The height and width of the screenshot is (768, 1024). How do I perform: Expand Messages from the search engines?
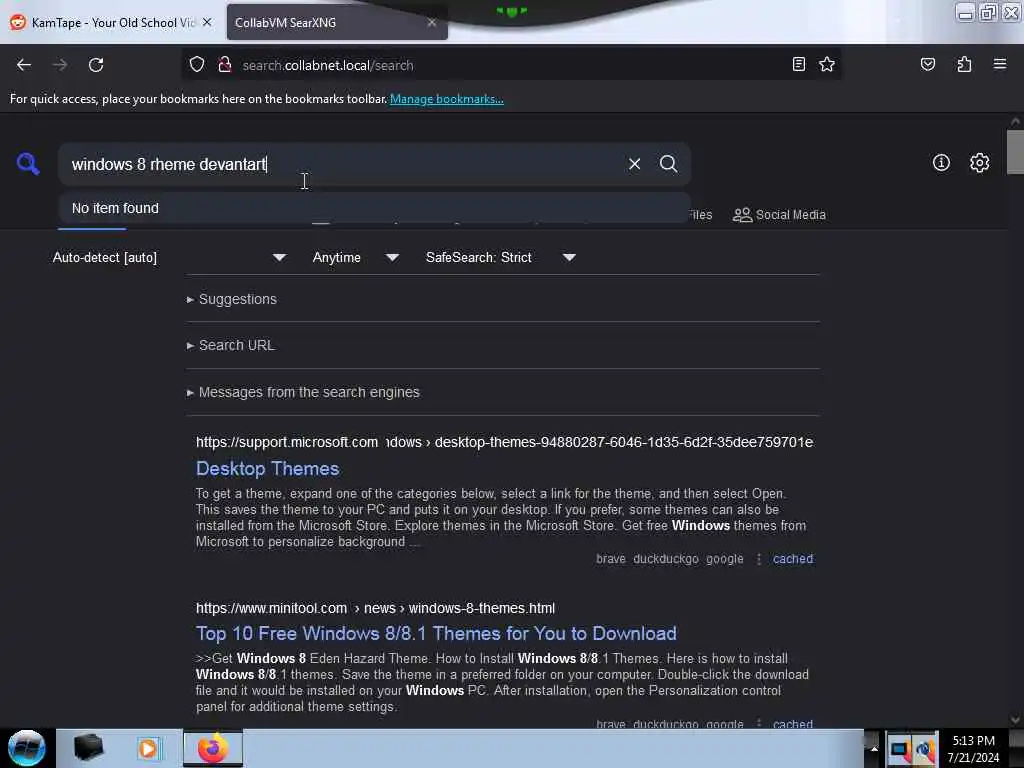click(x=303, y=392)
